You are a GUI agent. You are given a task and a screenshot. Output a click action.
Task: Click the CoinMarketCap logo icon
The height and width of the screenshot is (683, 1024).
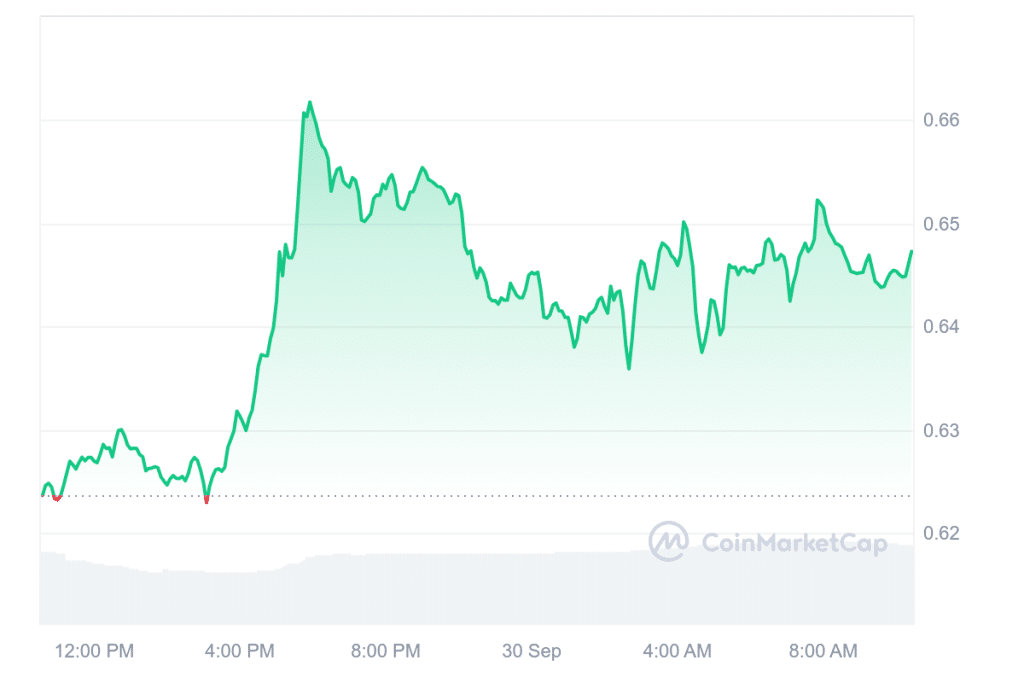pos(669,542)
